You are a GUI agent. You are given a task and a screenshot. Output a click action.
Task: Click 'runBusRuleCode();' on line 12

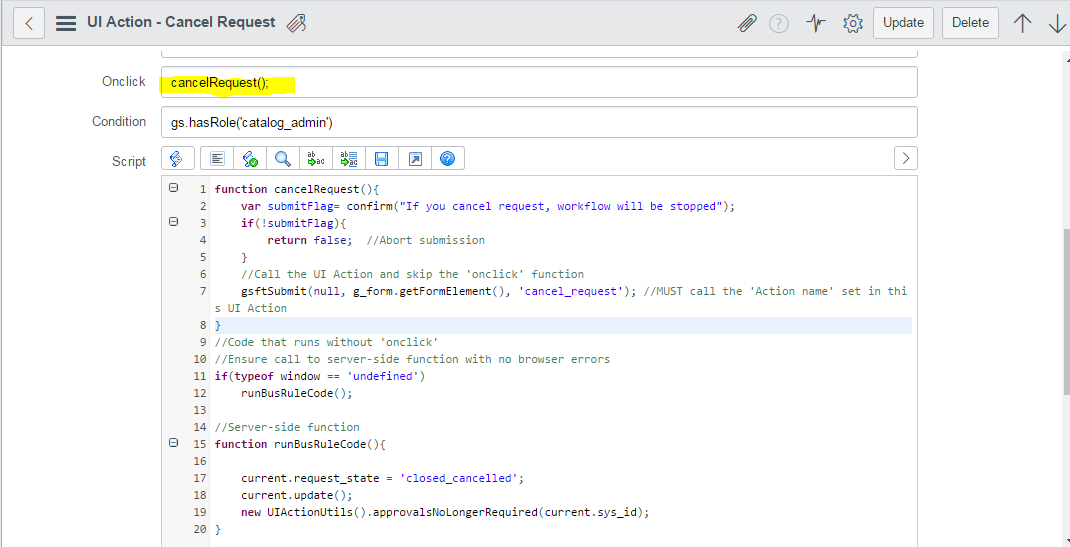point(297,394)
